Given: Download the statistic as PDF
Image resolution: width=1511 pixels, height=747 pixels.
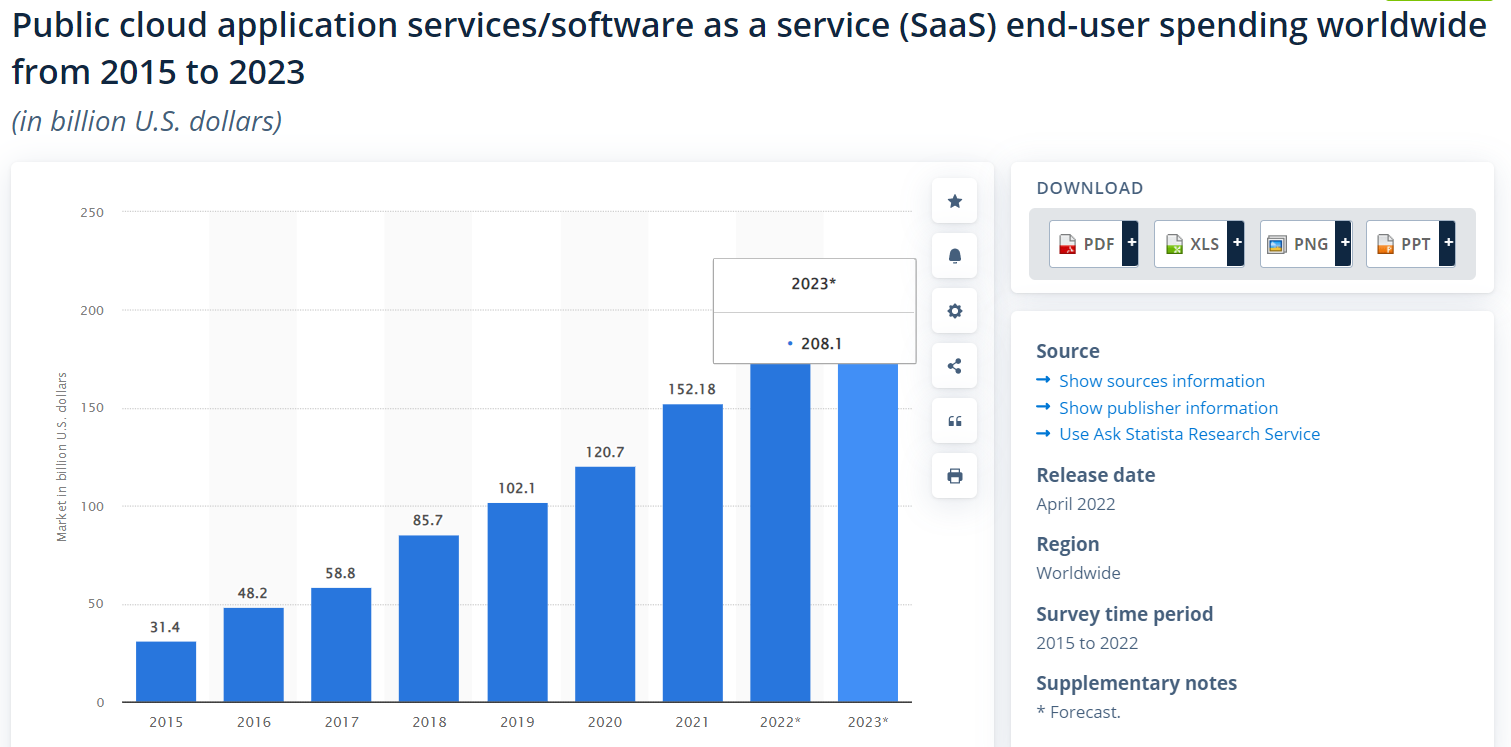Looking at the screenshot, I should pyautogui.click(x=1094, y=244).
